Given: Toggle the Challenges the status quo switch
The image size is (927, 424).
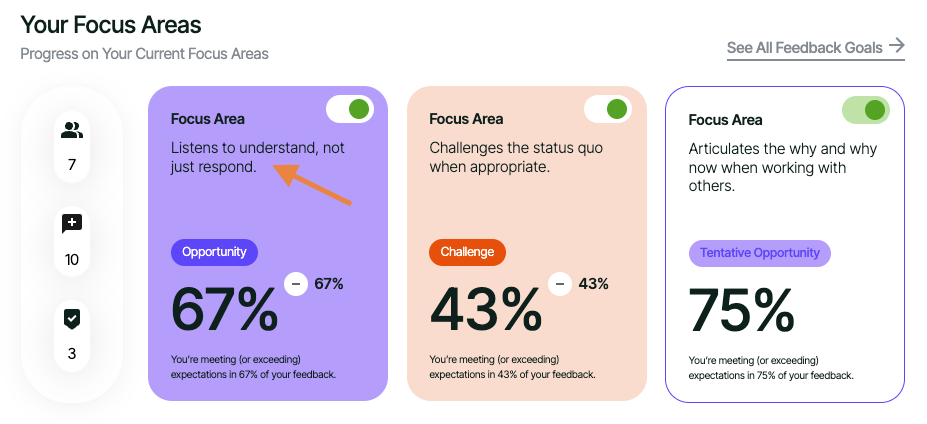Looking at the screenshot, I should pyautogui.click(x=608, y=109).
